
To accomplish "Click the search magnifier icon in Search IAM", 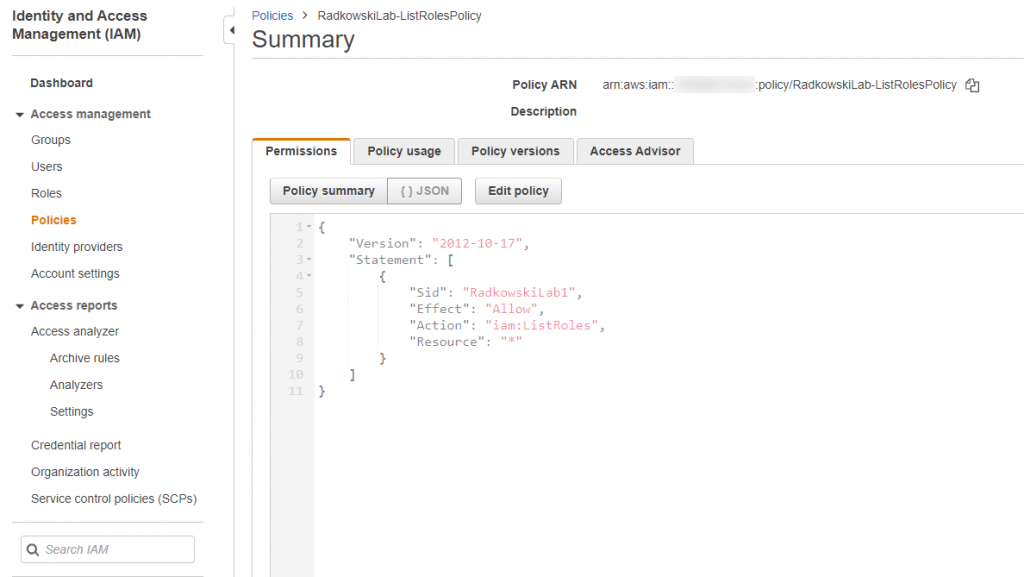I will (x=33, y=550).
